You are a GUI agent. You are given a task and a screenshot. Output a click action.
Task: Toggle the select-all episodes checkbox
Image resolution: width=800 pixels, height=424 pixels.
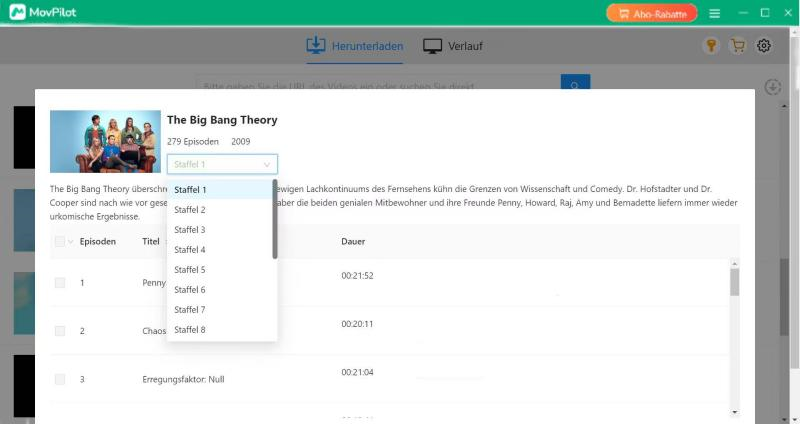point(60,241)
